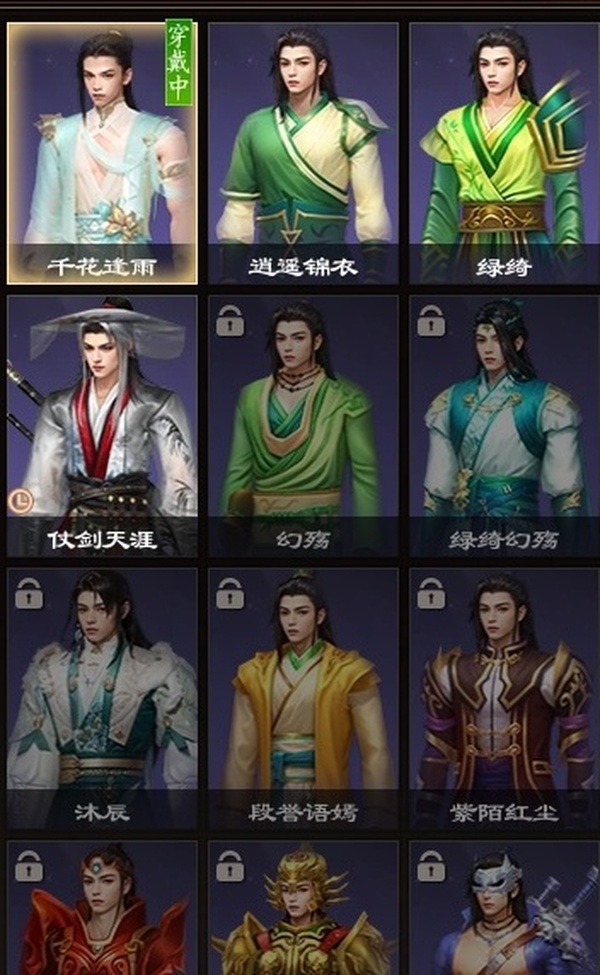Select the 千花逢雨 outfit card
This screenshot has height=975, width=600.
[x=103, y=154]
